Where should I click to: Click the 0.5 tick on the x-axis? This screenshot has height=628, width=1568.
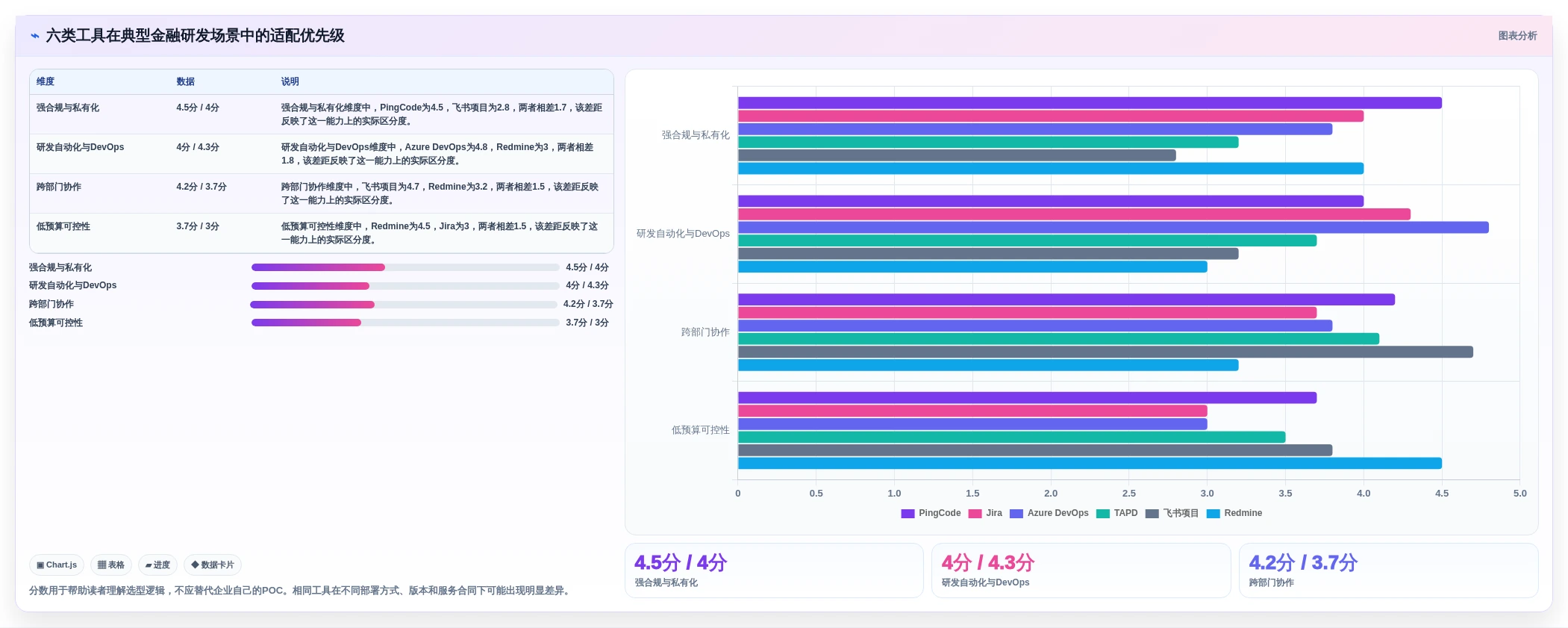click(x=816, y=494)
